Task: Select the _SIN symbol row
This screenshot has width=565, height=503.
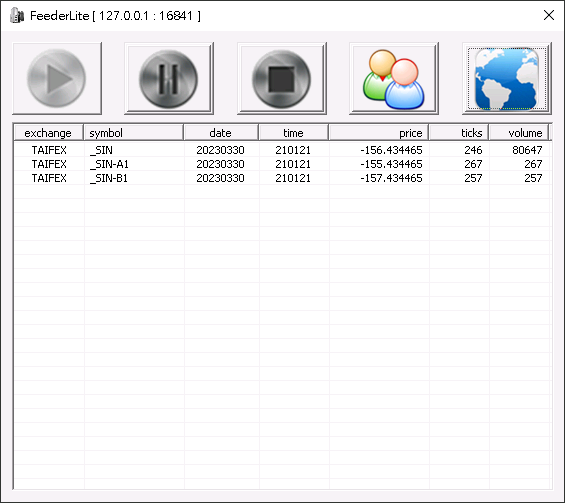Action: click(x=282, y=150)
